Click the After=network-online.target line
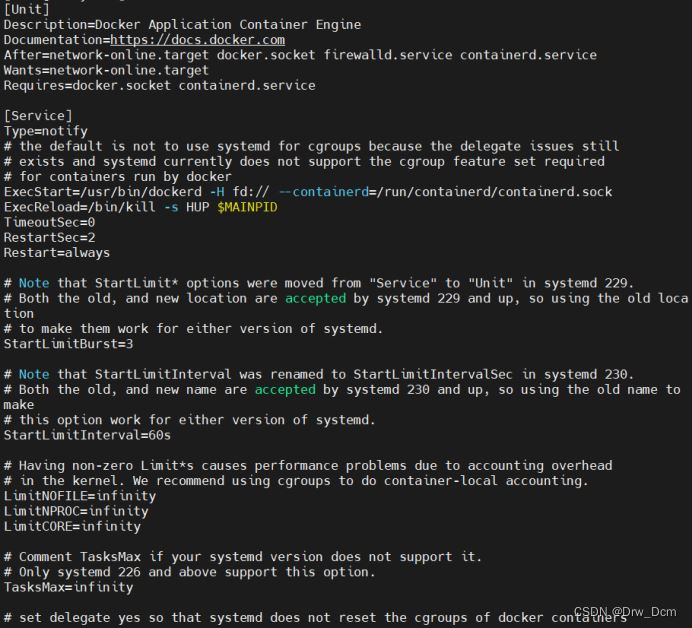The image size is (692, 628). 300,55
